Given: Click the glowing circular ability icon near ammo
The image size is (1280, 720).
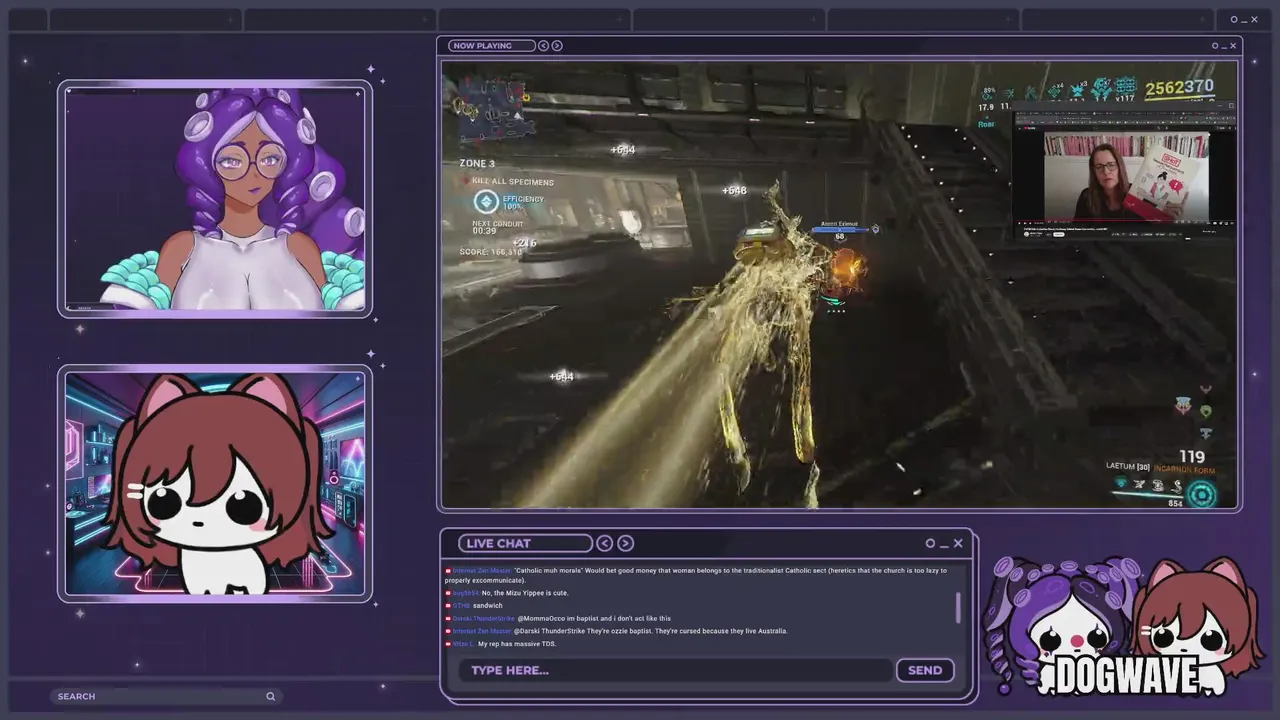Looking at the screenshot, I should (x=1202, y=494).
